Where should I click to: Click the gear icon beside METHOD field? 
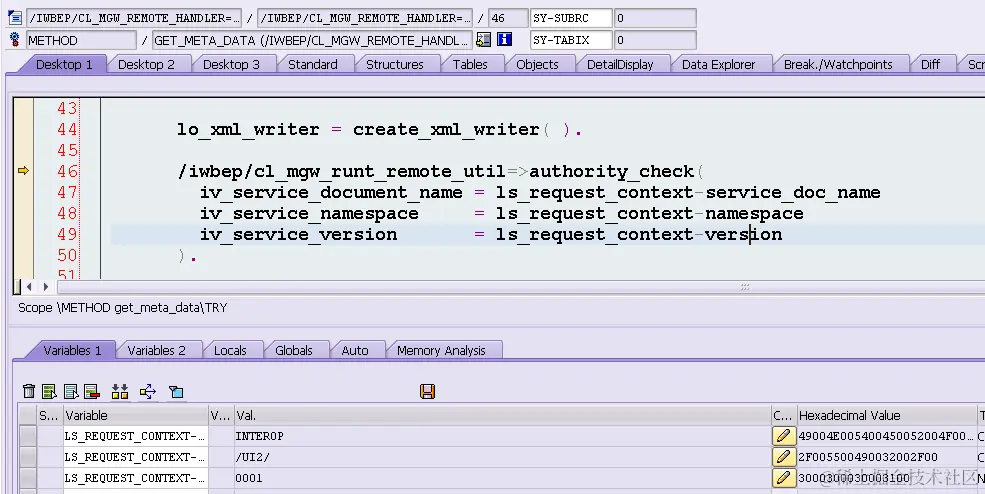(14, 40)
